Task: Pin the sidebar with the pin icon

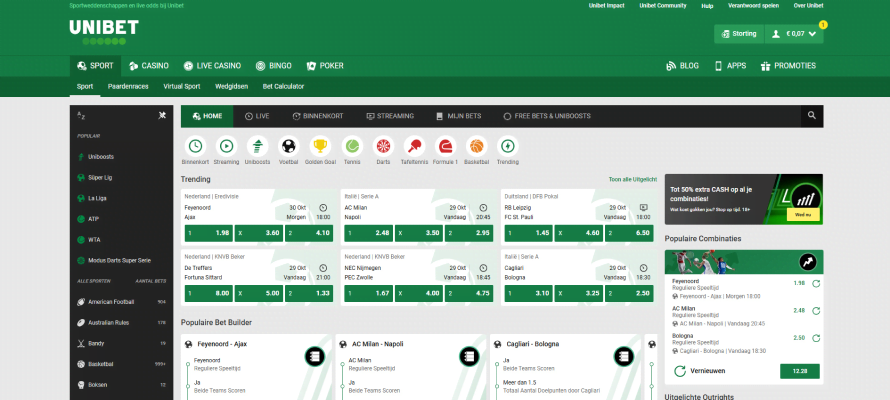Action: [x=162, y=115]
